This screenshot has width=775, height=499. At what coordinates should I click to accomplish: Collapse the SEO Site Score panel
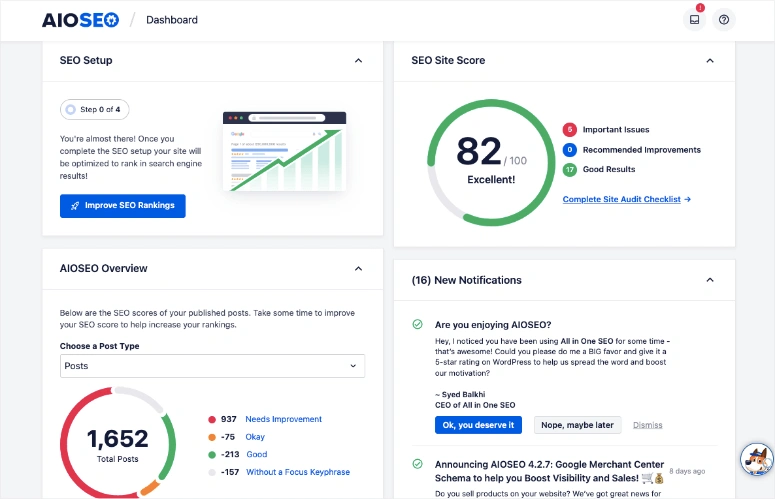(x=710, y=61)
